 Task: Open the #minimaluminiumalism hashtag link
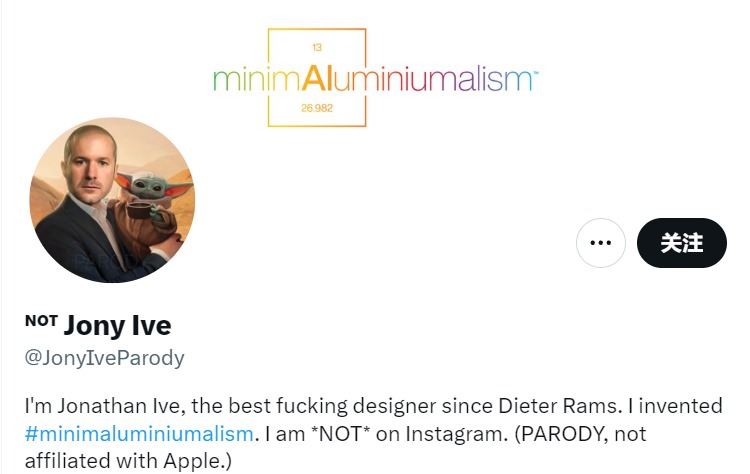point(139,434)
